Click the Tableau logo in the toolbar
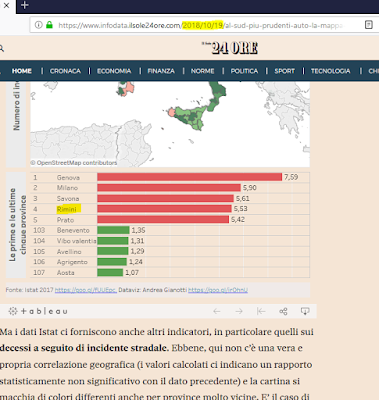The image size is (379, 400). [x=38, y=311]
